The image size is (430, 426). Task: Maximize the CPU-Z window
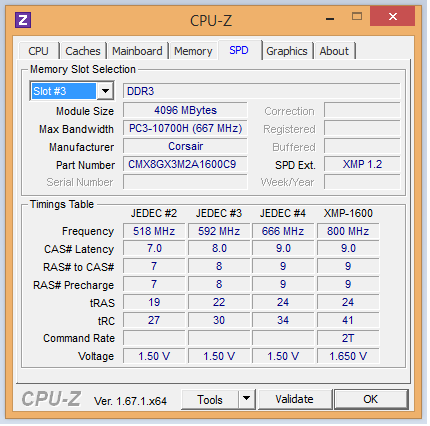(357, 16)
